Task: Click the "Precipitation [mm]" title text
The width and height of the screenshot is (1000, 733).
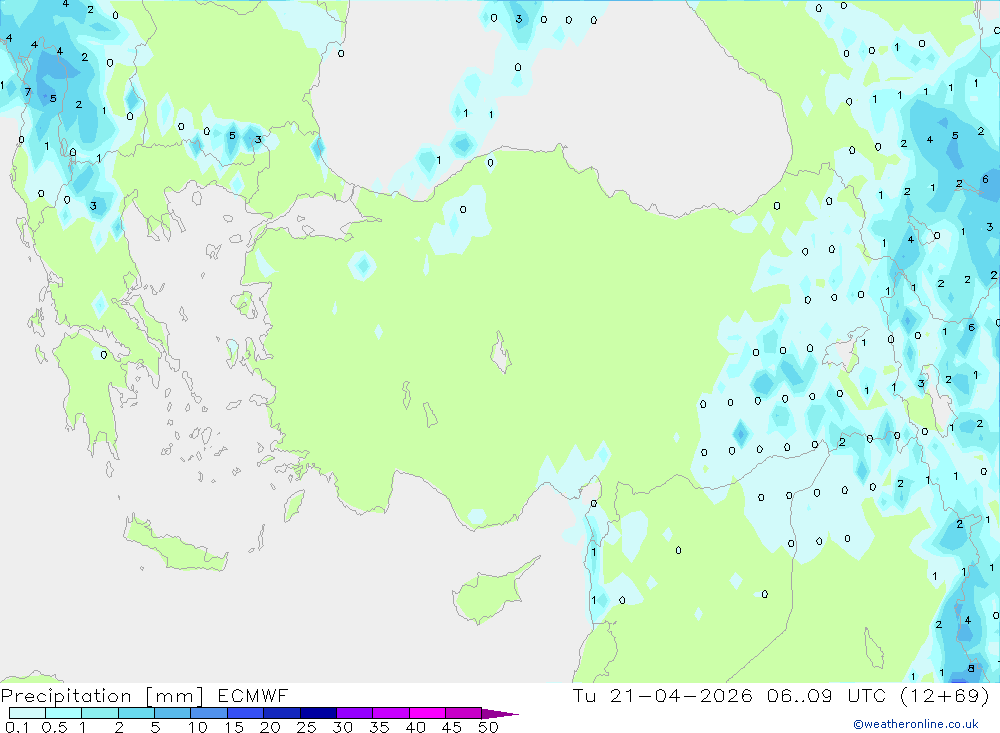Action: [102, 696]
